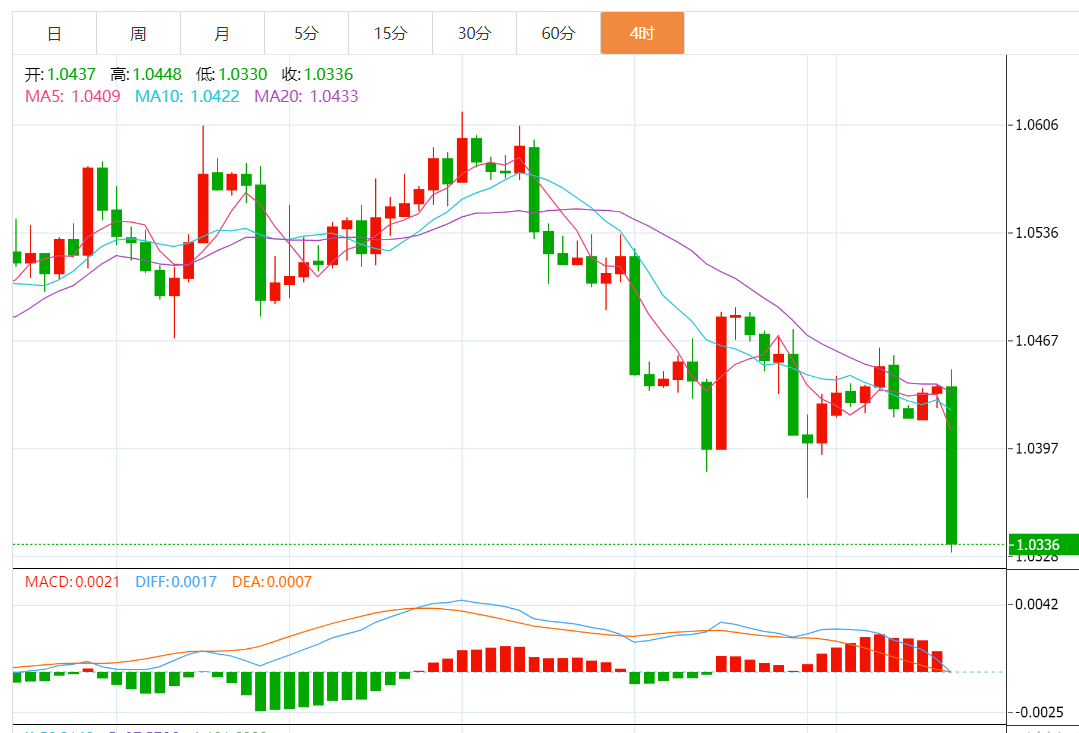Image resolution: width=1079 pixels, height=733 pixels.
Task: Switch to the 月 monthly chart tab
Action: click(x=222, y=33)
